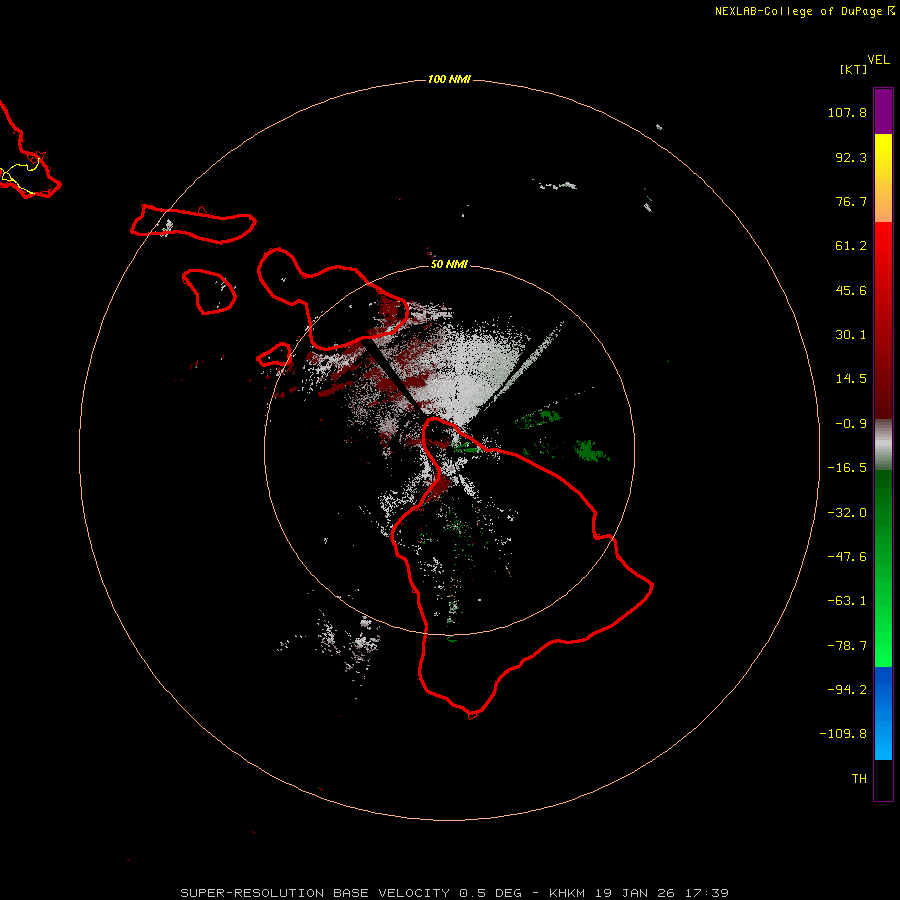Viewport: 900px width, 900px height.
Task: Click the Super-Resolution Base Velocity caption text
Action: point(455,893)
